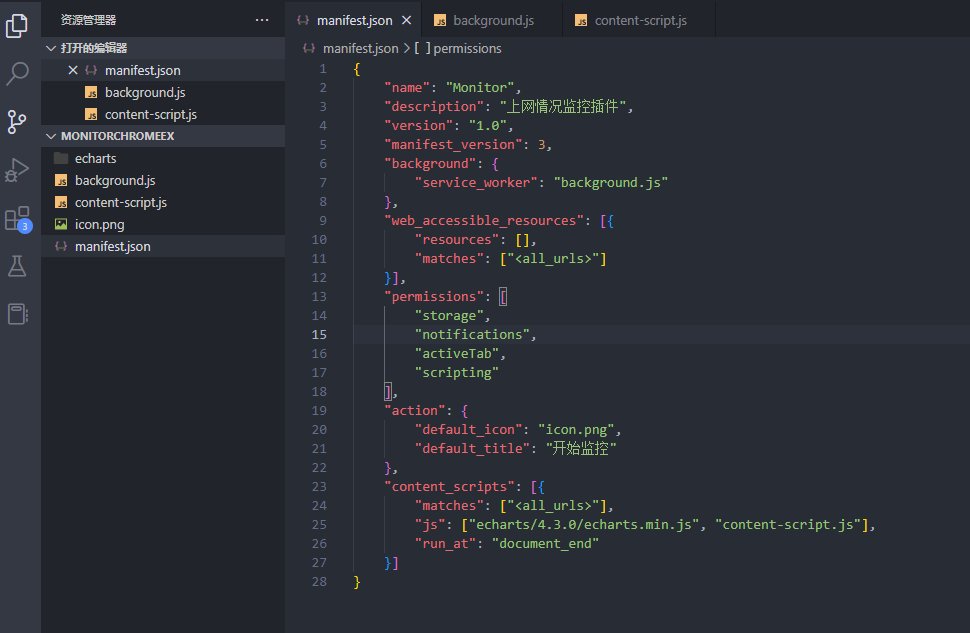Image resolution: width=970 pixels, height=633 pixels.
Task: Open Extensions view with badge
Action: click(17, 218)
